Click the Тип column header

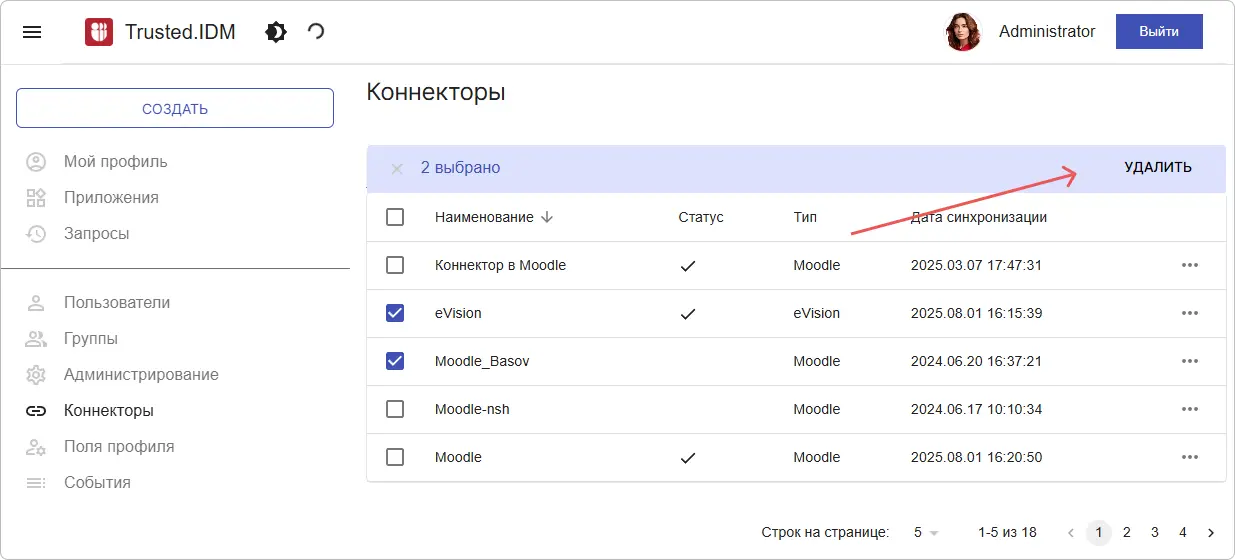pos(805,217)
